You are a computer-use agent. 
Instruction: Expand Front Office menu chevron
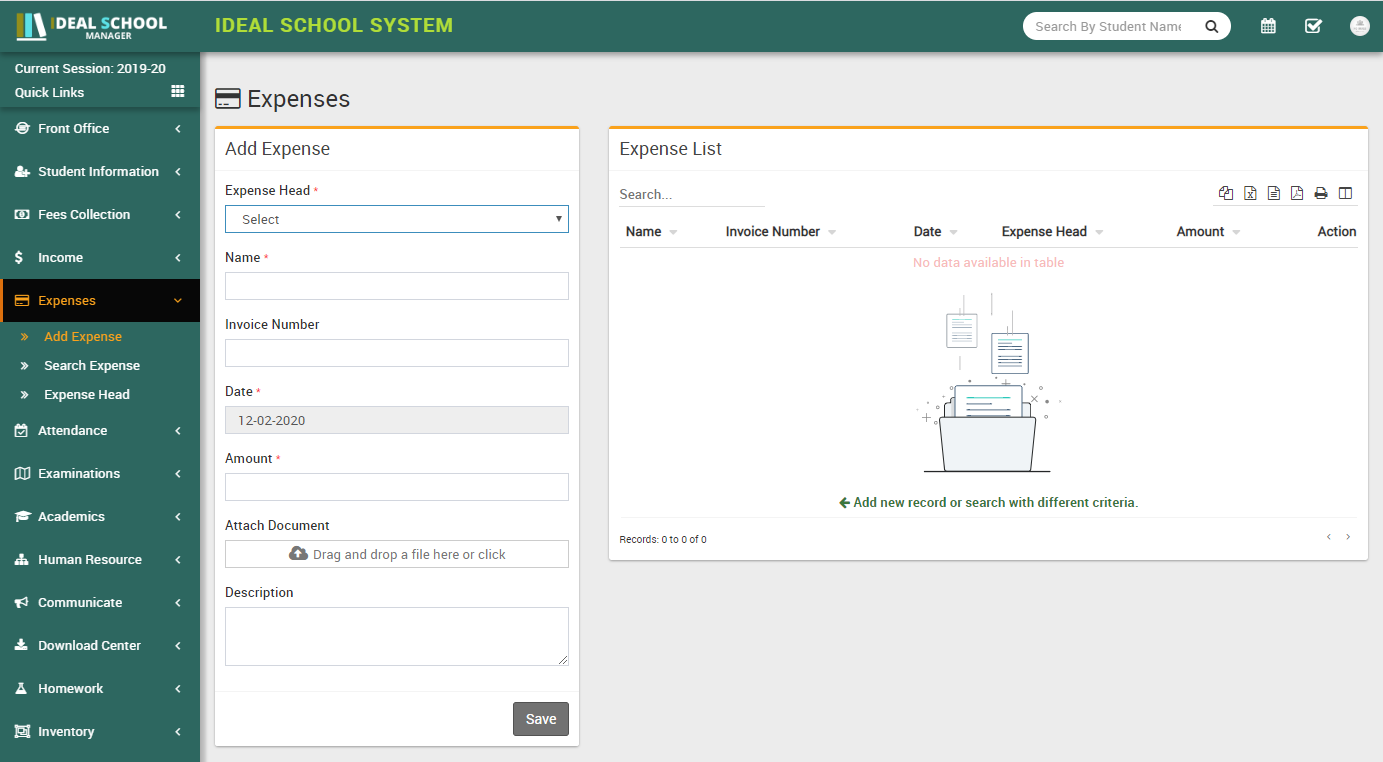click(x=178, y=129)
